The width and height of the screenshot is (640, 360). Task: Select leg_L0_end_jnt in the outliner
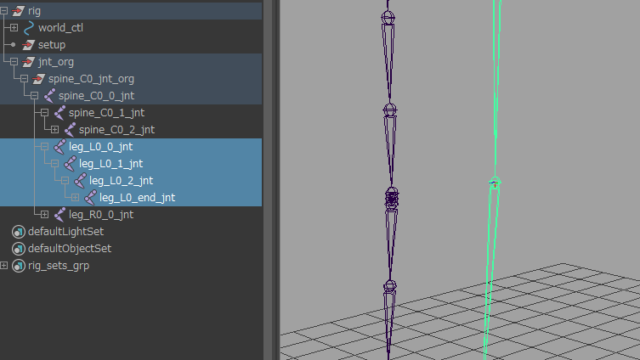137,198
